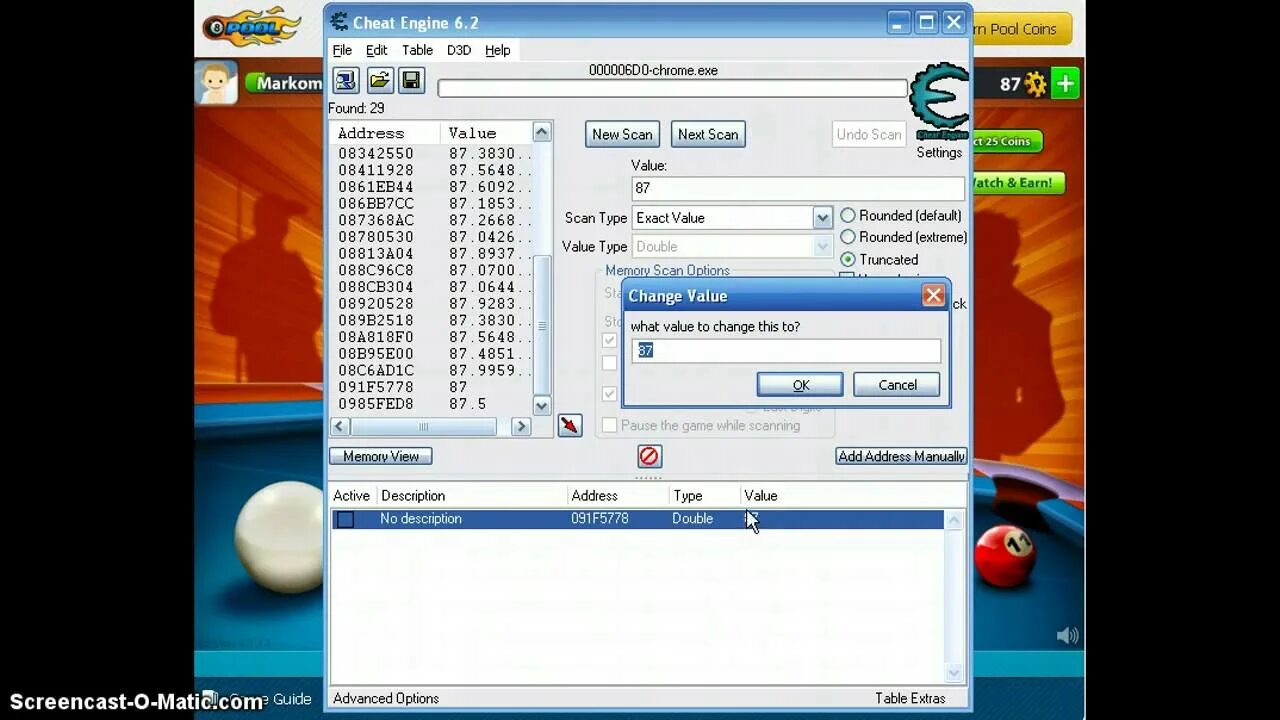
Task: Click Double type cell of 091F5778
Action: click(692, 519)
